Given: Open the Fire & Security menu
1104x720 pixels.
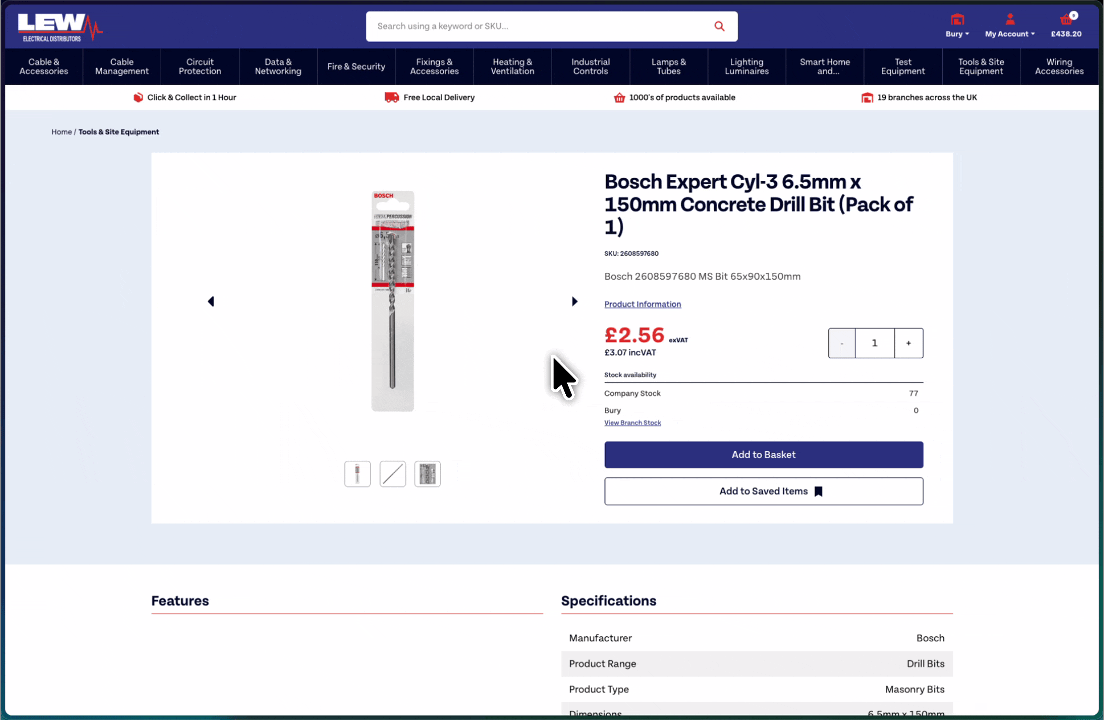Looking at the screenshot, I should (x=356, y=66).
